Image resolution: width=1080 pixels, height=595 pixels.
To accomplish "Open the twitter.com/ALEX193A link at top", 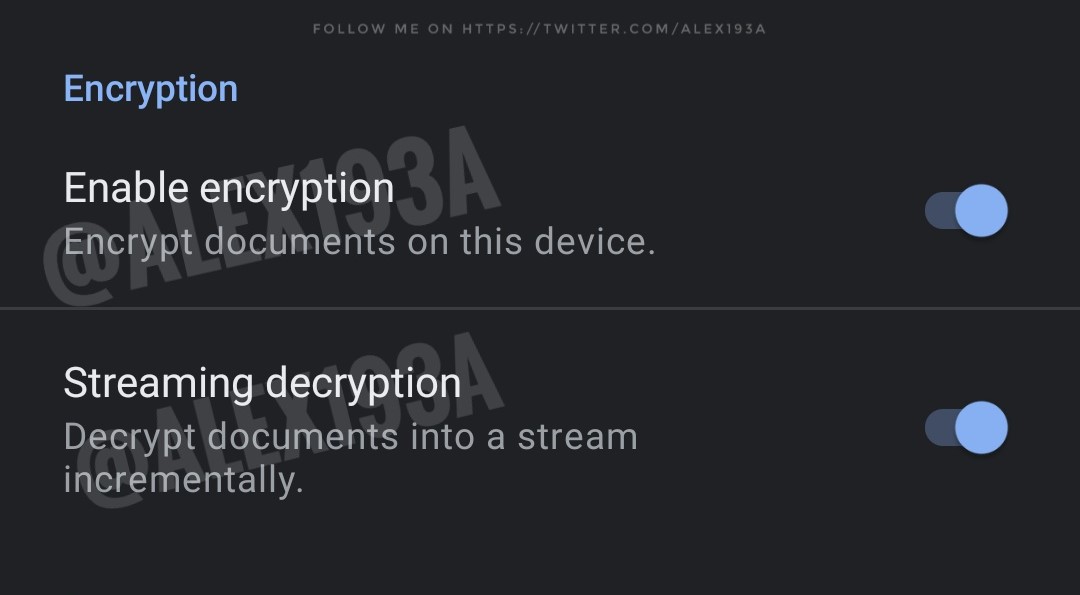I will [614, 29].
